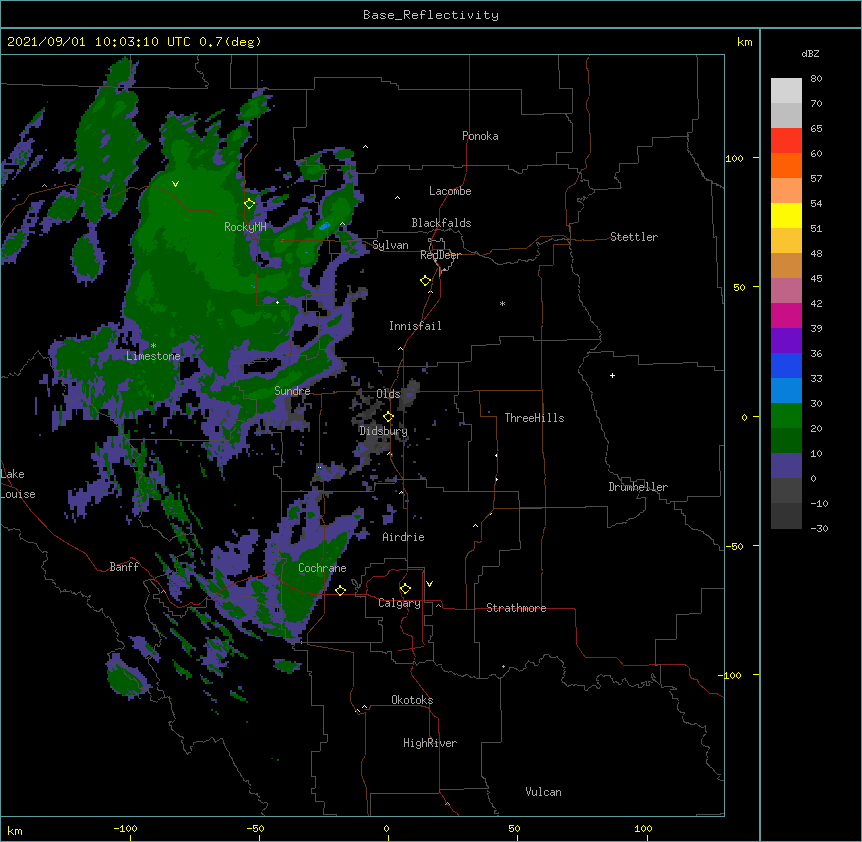Select the magenta 42-39 dBZ legend swatch
Screen dimensions: 862x842
tap(786, 315)
